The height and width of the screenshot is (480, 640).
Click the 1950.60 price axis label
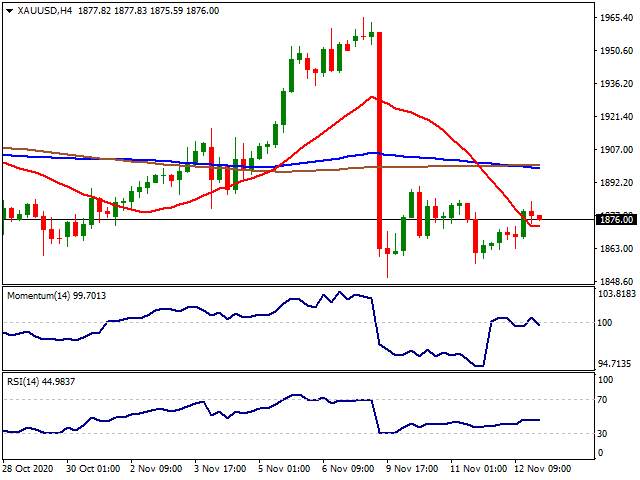coord(616,51)
